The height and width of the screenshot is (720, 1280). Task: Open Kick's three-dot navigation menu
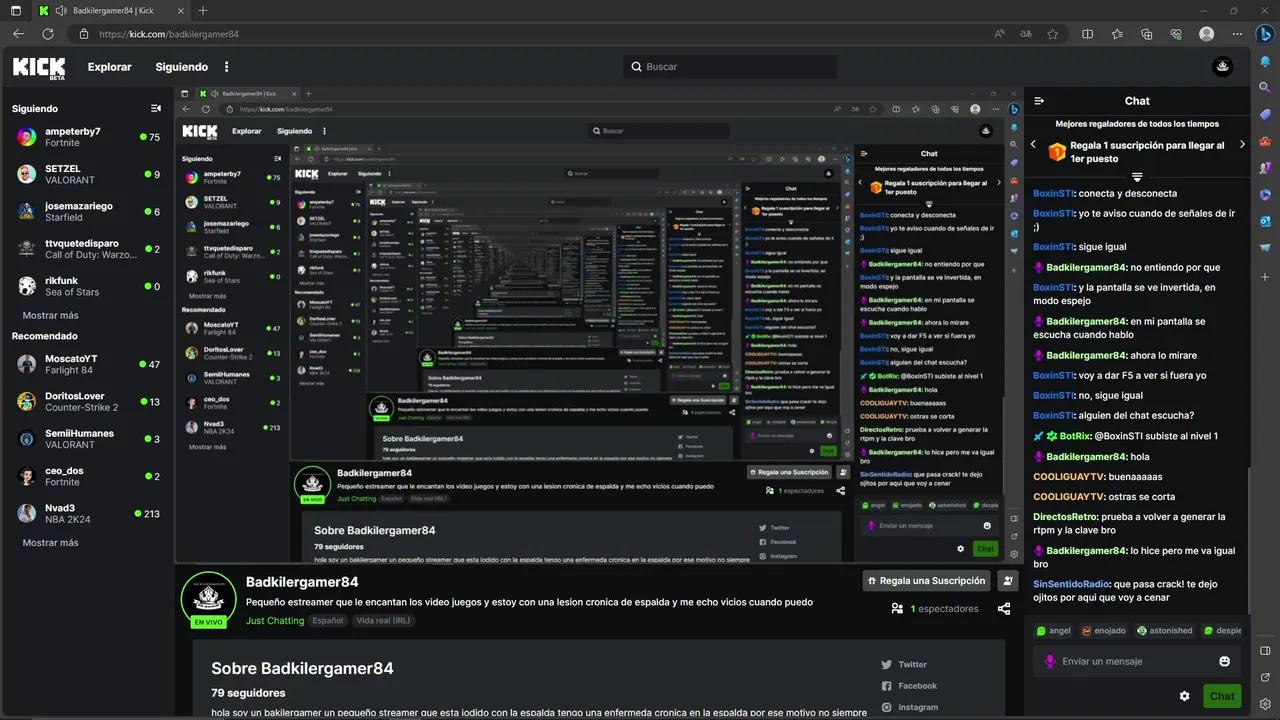coord(227,67)
